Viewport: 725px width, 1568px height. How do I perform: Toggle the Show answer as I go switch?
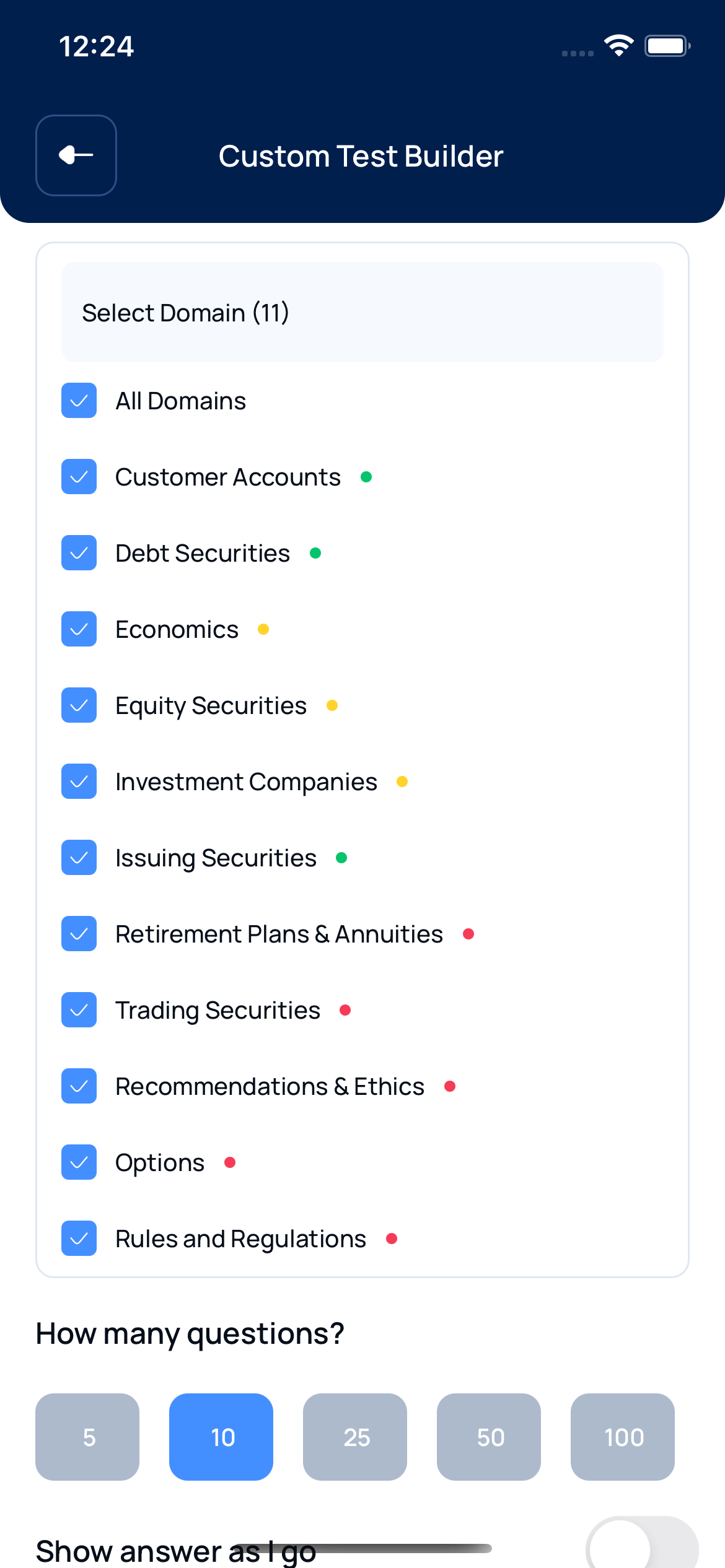[x=642, y=1542]
